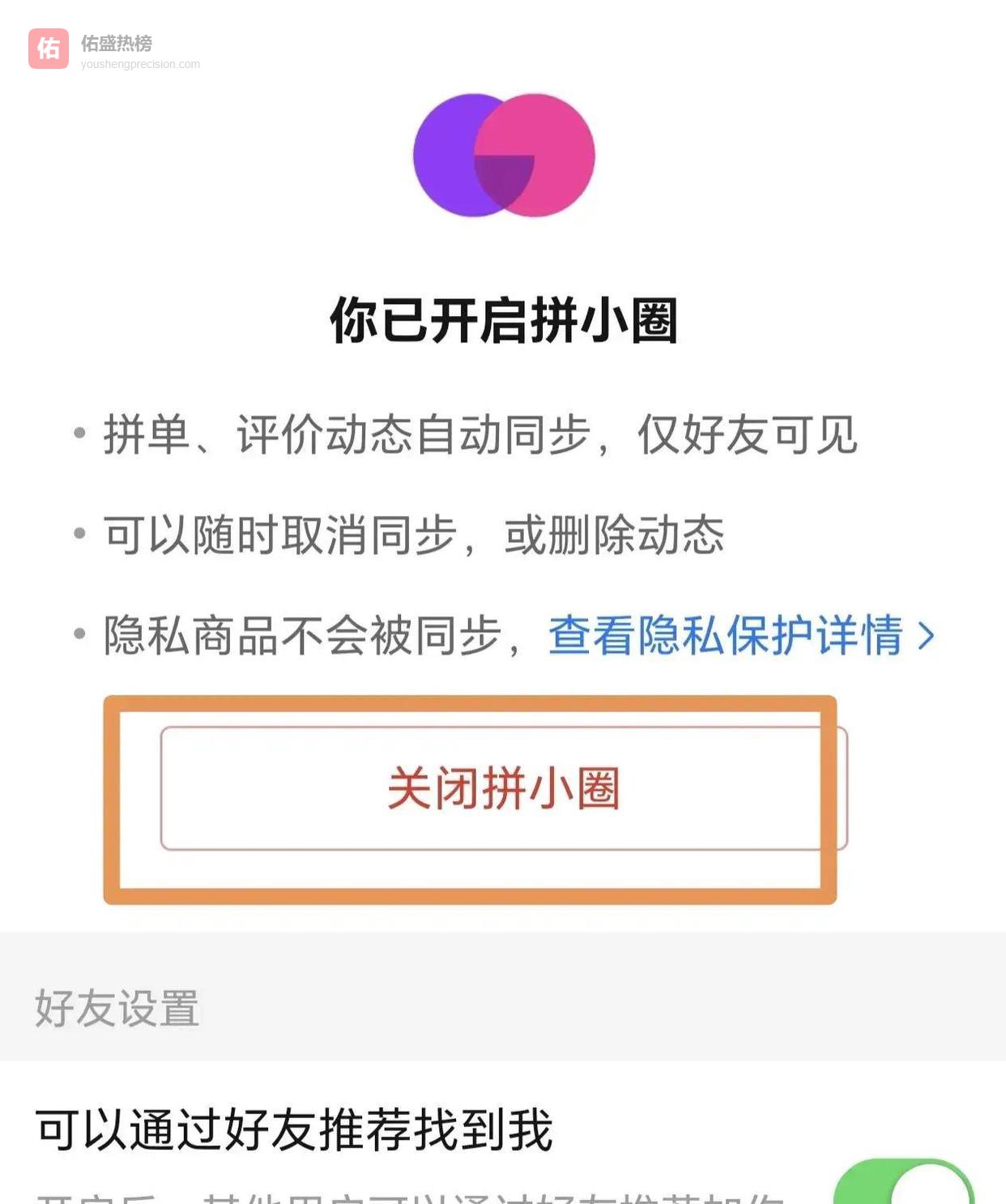Click the bullet dot before 拼单、评价动态
The image size is (1006, 1204).
(79, 433)
